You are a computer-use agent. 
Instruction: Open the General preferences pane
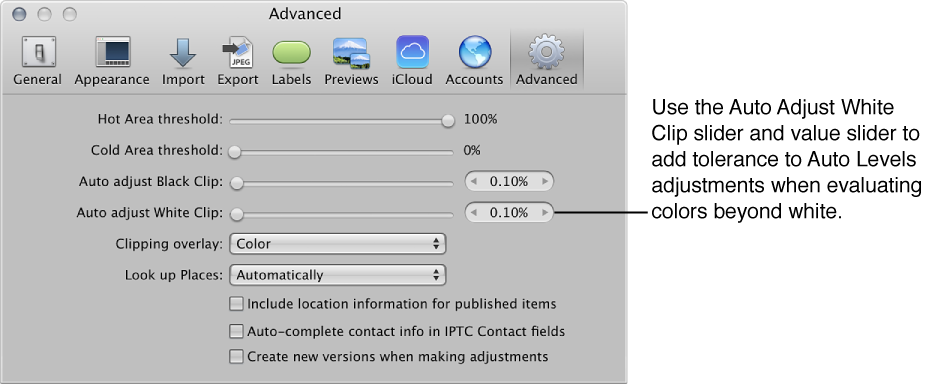[x=38, y=61]
